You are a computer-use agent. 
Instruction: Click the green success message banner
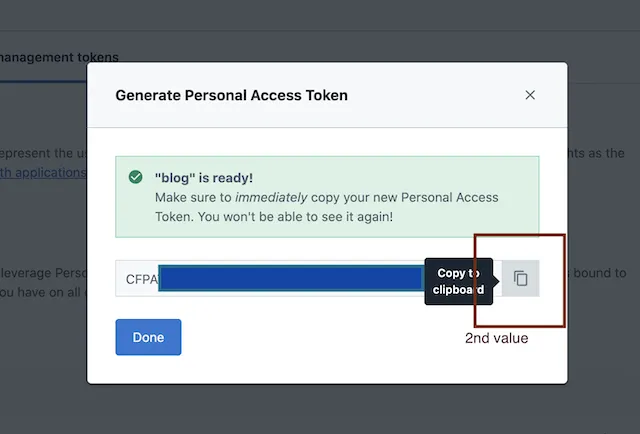tap(327, 196)
